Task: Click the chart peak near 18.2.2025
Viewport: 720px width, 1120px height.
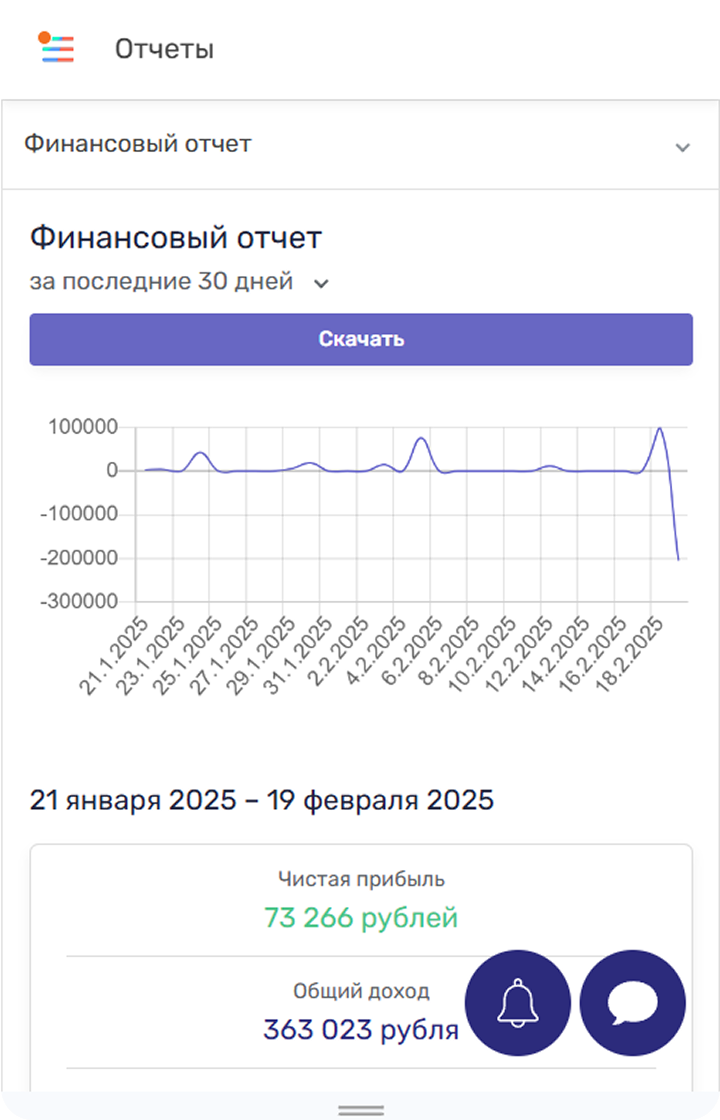Action: [659, 429]
